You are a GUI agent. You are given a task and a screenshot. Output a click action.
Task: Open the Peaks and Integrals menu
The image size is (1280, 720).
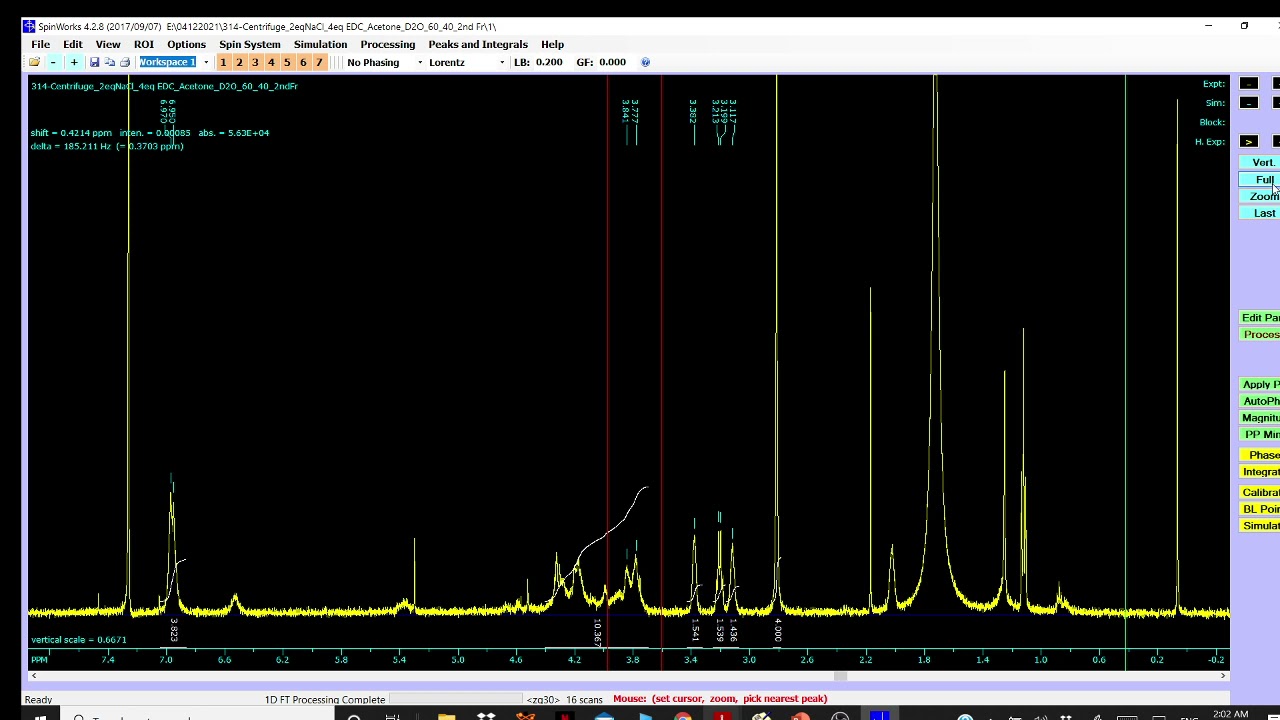pyautogui.click(x=478, y=44)
